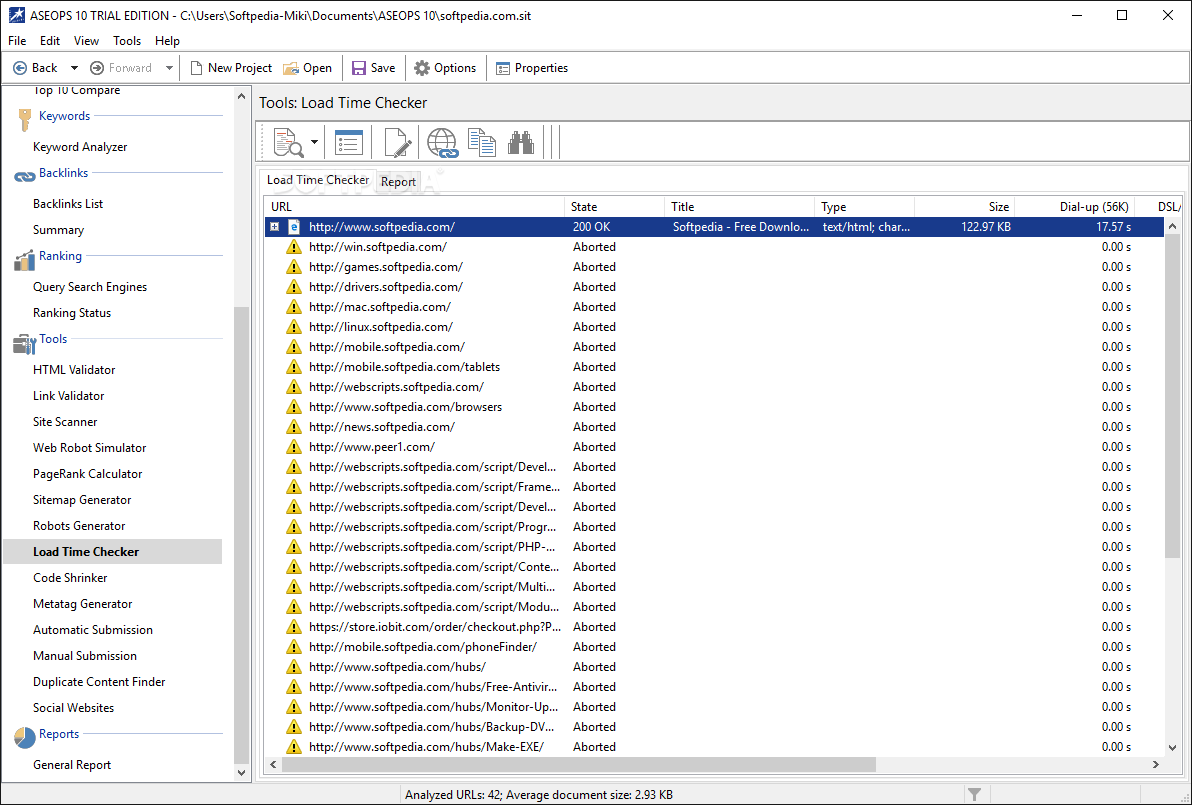Image resolution: width=1192 pixels, height=805 pixels.
Task: Open Code Shrinker tool
Action: point(70,578)
